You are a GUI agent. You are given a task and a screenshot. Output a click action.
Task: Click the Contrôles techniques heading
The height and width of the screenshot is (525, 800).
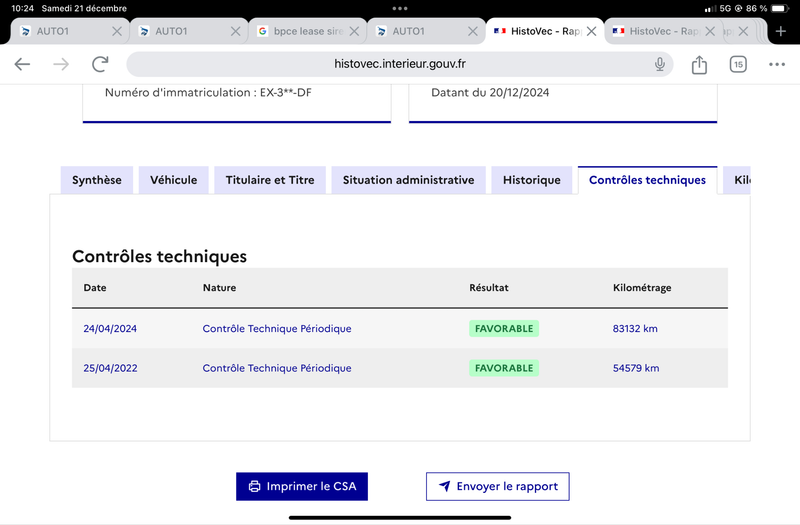(159, 256)
